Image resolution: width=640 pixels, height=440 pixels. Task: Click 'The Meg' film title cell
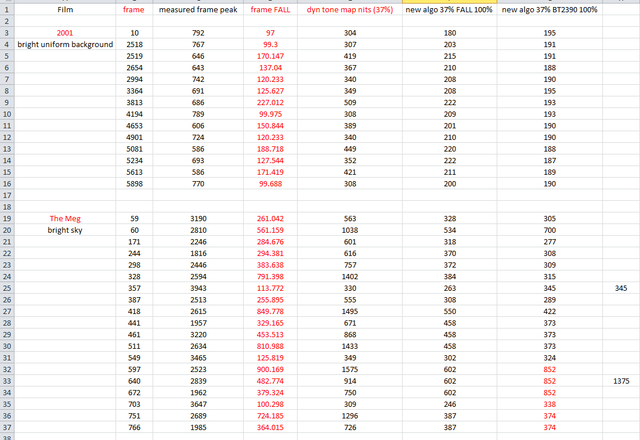pos(65,218)
